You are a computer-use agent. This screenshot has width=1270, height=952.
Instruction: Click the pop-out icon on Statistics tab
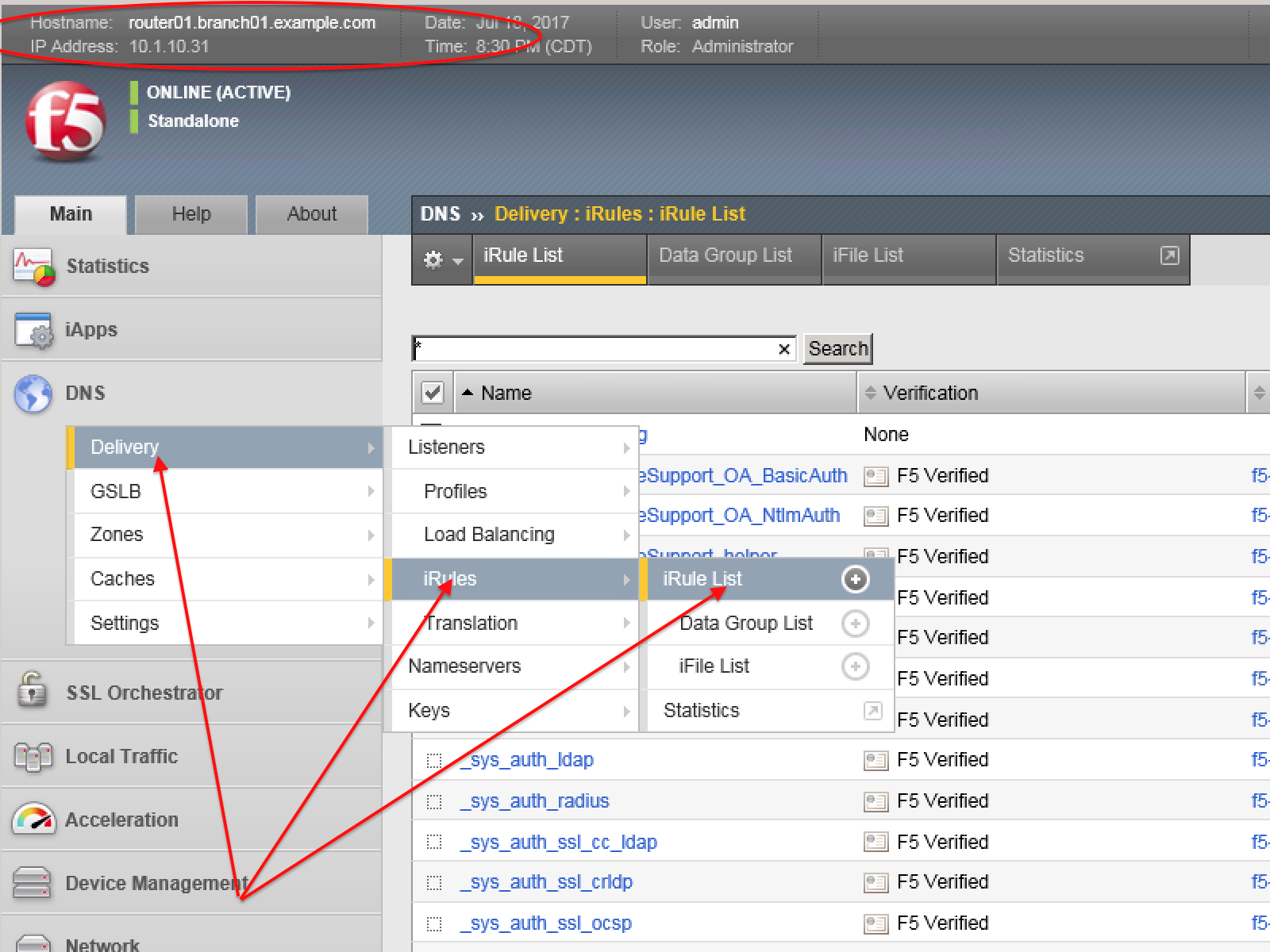[x=1169, y=255]
